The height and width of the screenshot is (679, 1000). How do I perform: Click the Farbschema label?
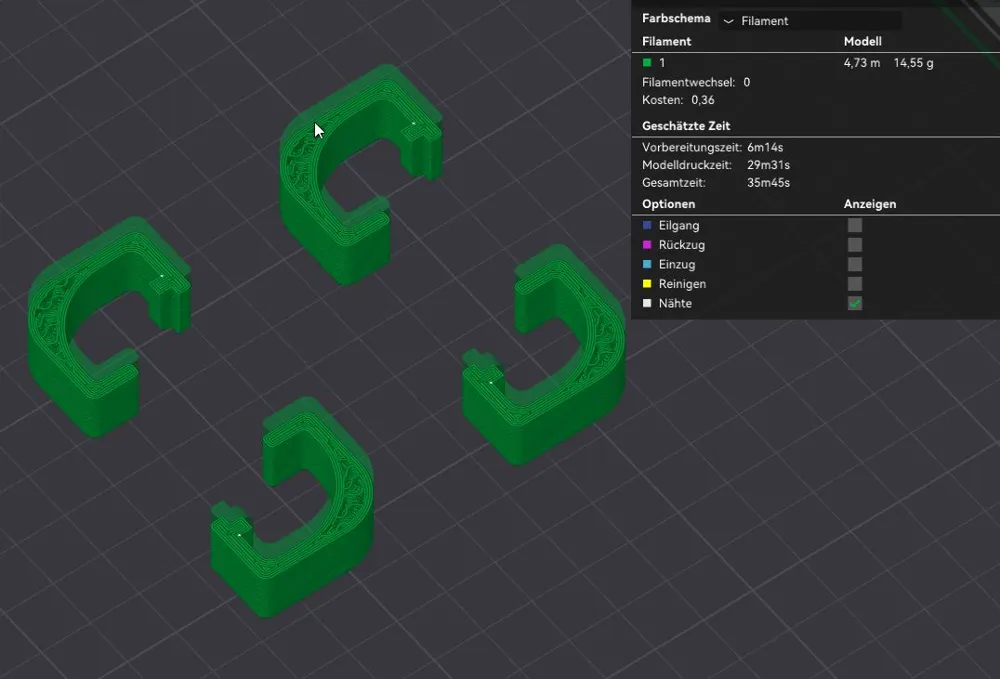676,18
